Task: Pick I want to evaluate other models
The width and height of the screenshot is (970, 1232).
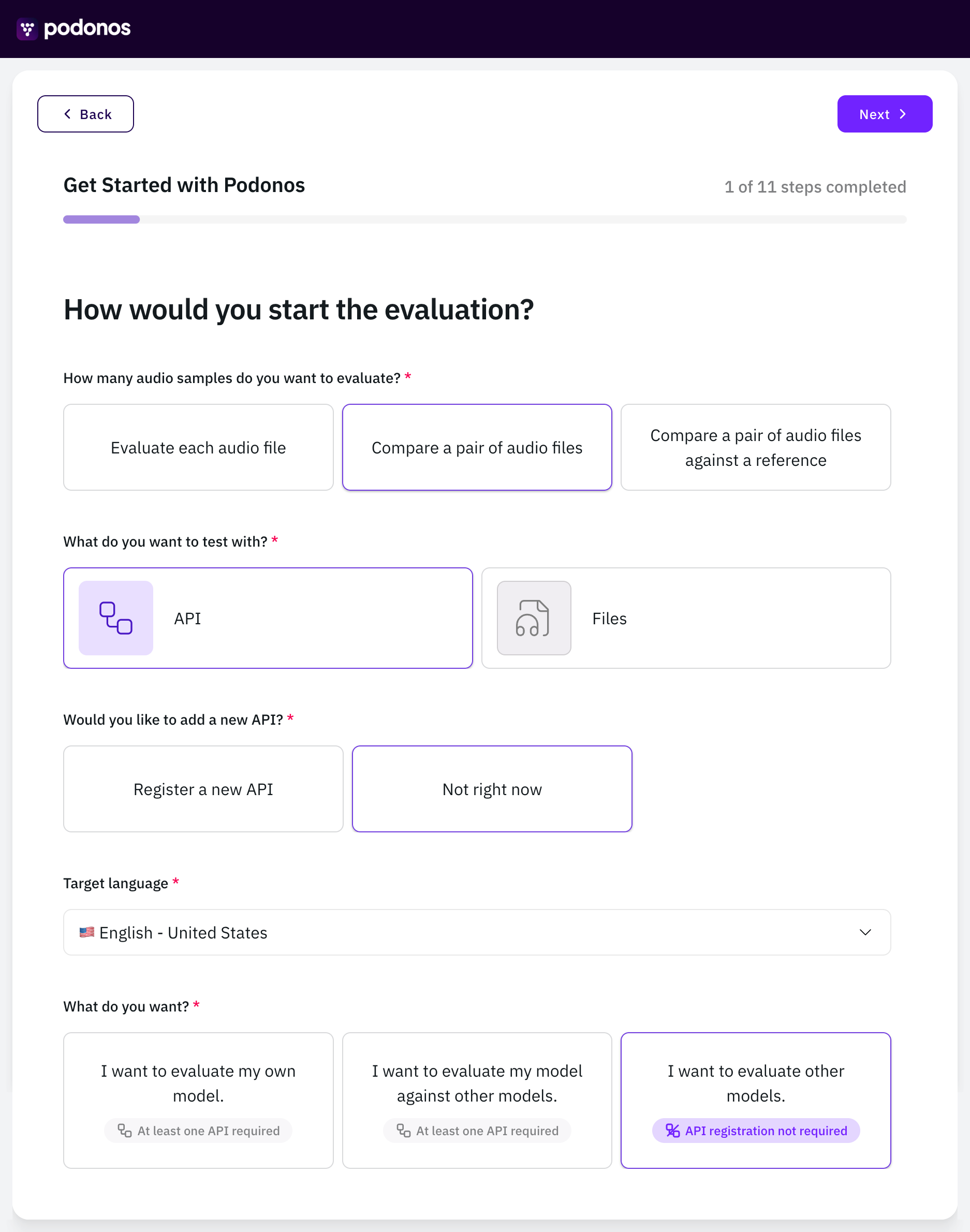Action: [755, 1100]
